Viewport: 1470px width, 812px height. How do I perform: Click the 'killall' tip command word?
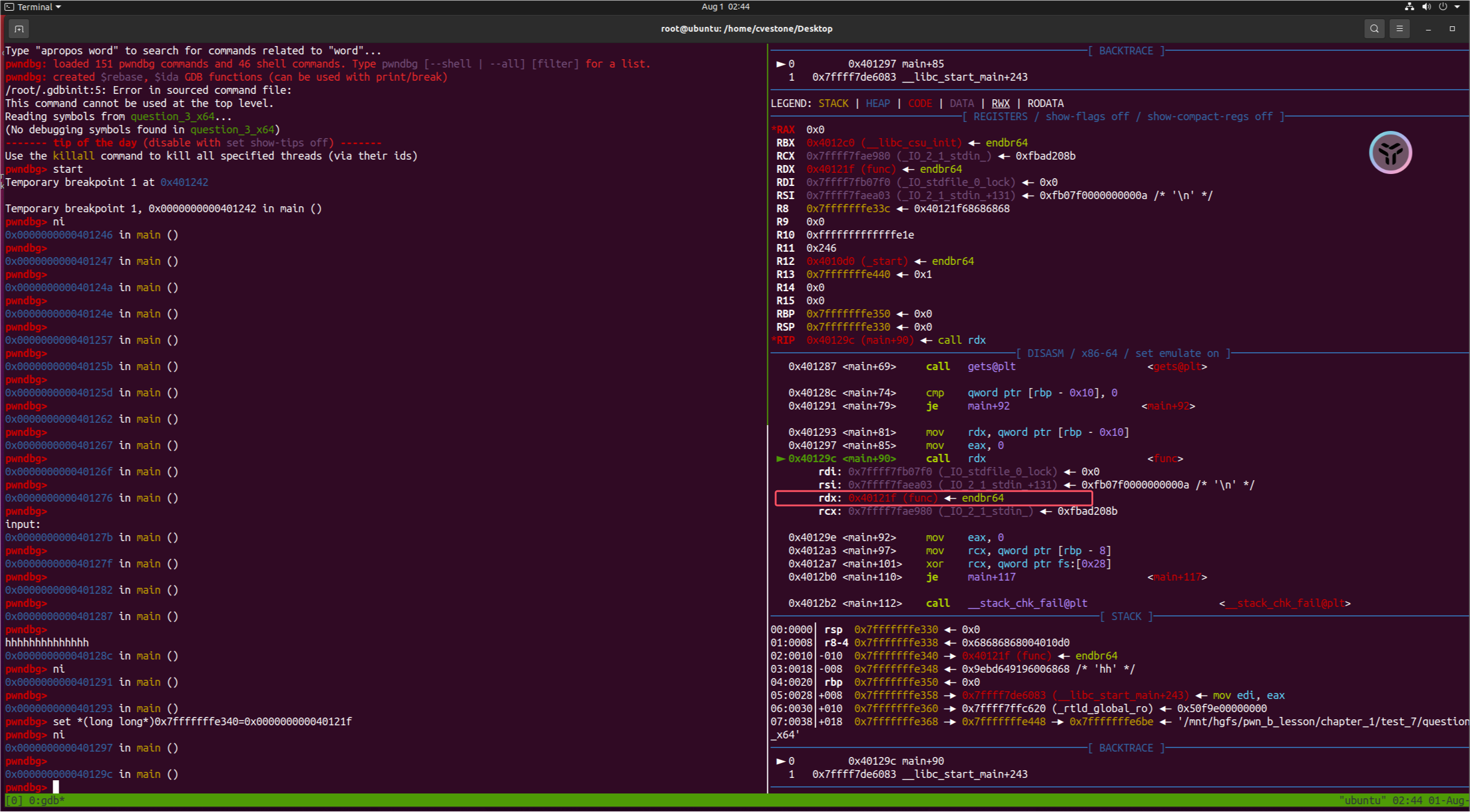(x=74, y=156)
